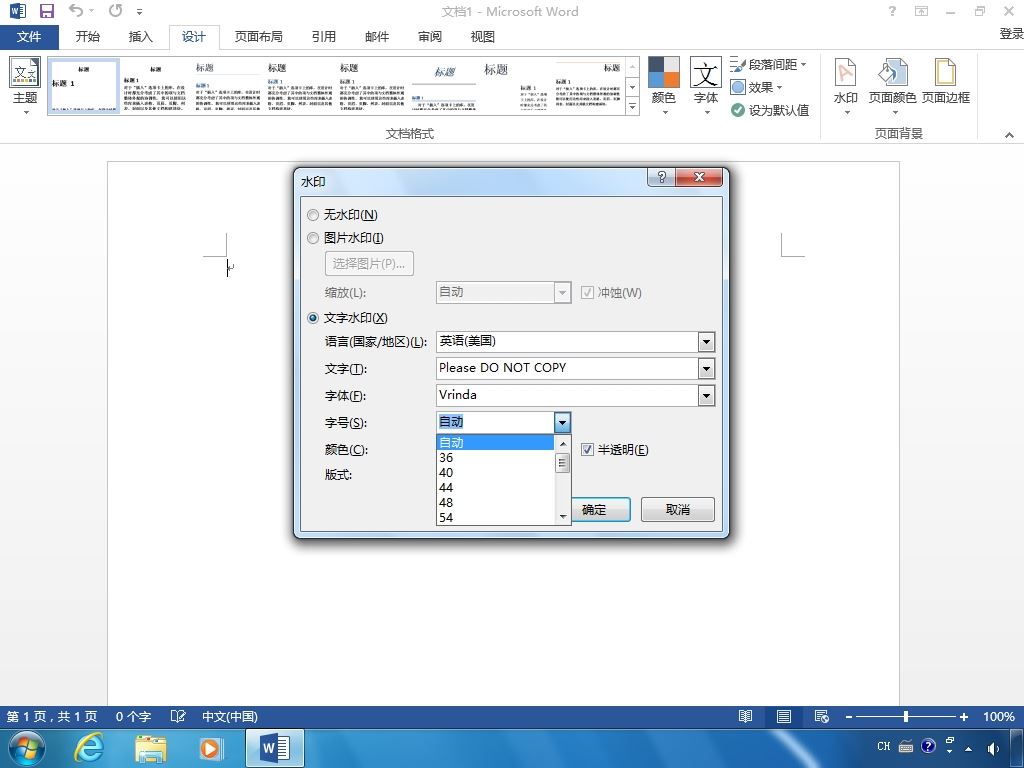1024x768 pixels.
Task: Open Paragraph Spacing (段落间距) menu
Action: pos(769,65)
